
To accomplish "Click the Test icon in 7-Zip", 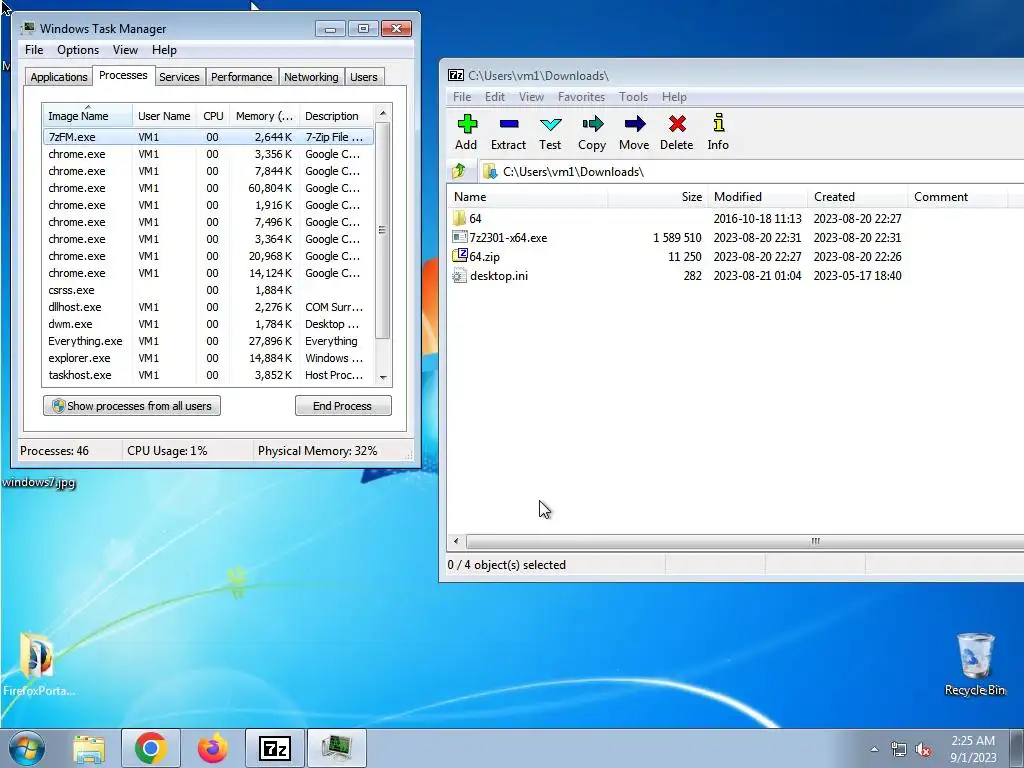I will (551, 124).
